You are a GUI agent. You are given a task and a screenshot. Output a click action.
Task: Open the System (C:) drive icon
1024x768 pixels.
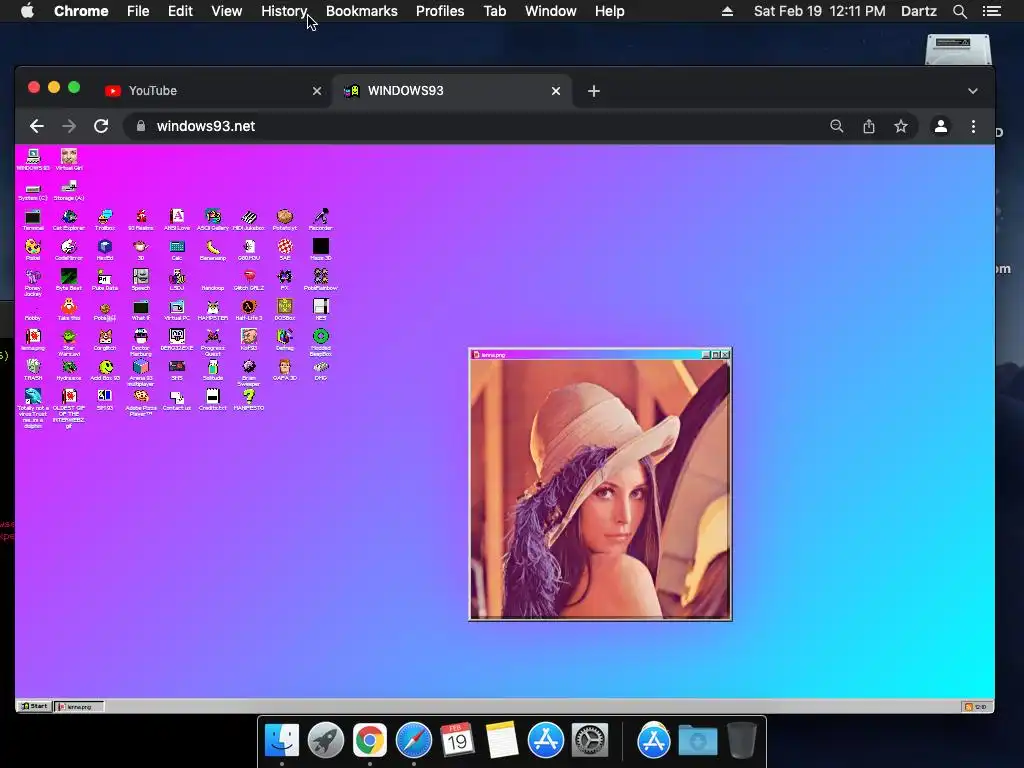coord(33,191)
